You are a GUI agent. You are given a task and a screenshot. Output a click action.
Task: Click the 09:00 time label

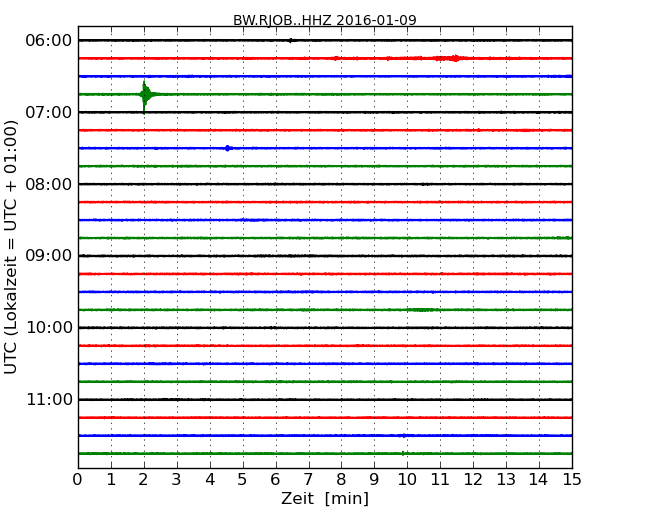49,256
